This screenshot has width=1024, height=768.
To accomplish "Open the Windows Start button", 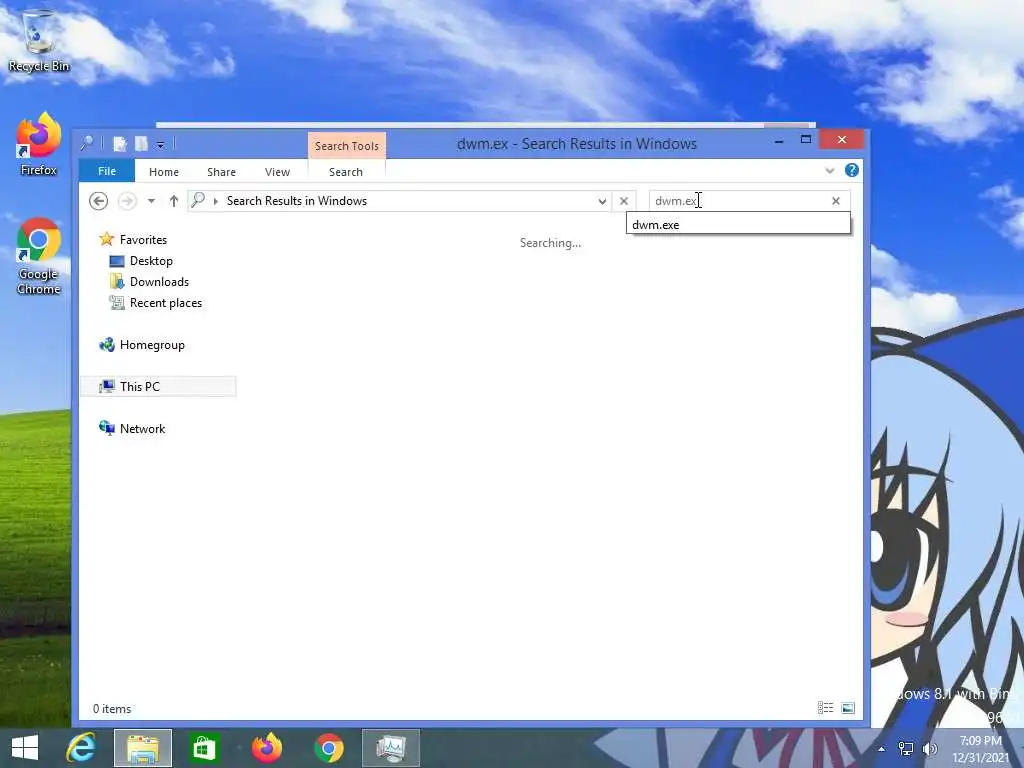I will (x=25, y=748).
